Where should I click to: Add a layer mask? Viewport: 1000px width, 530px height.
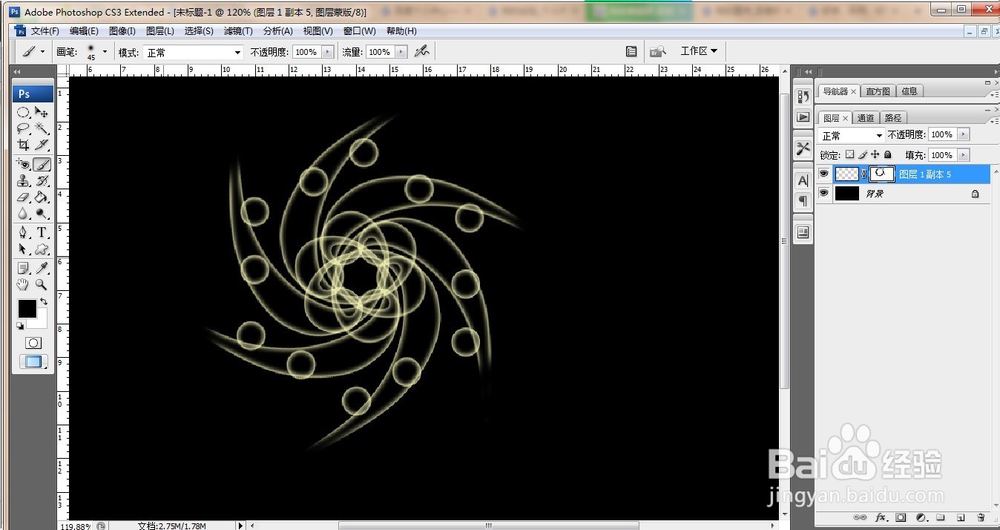point(901,517)
